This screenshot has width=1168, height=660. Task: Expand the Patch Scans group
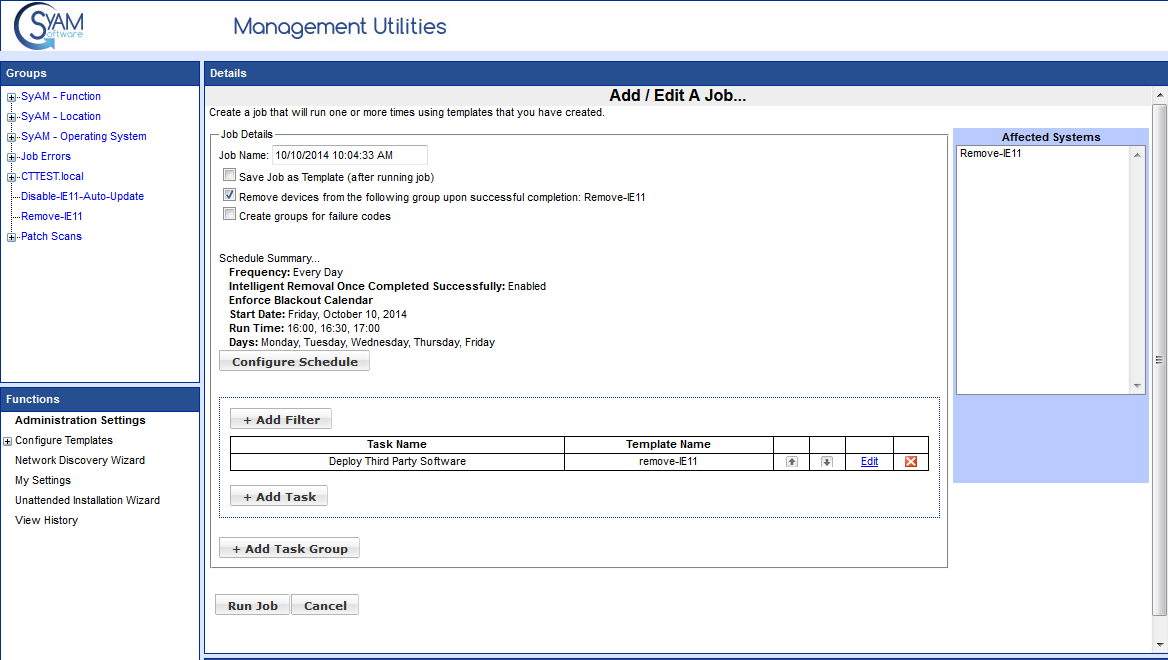[x=11, y=237]
